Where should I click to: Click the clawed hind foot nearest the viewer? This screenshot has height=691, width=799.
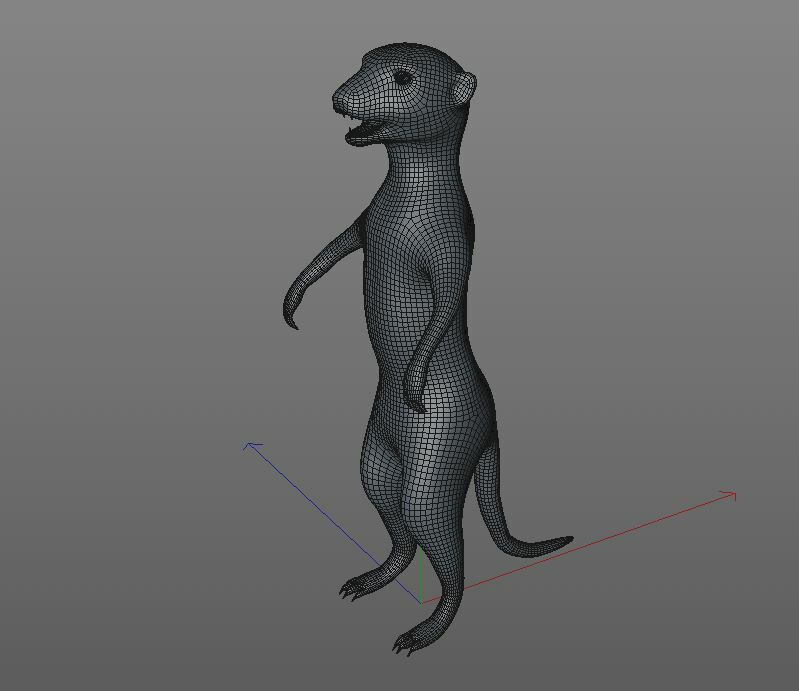click(414, 639)
